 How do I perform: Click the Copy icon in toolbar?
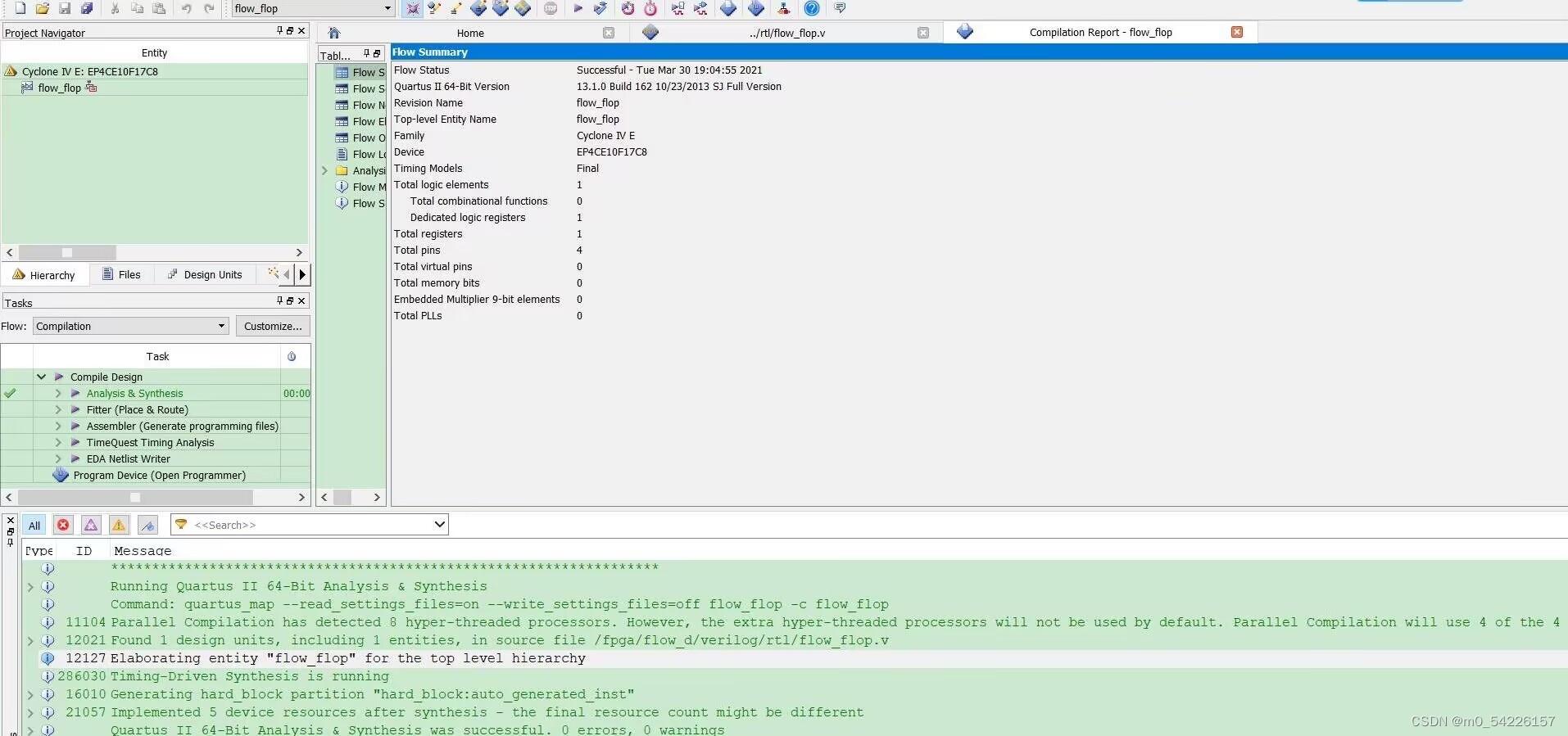(138, 8)
